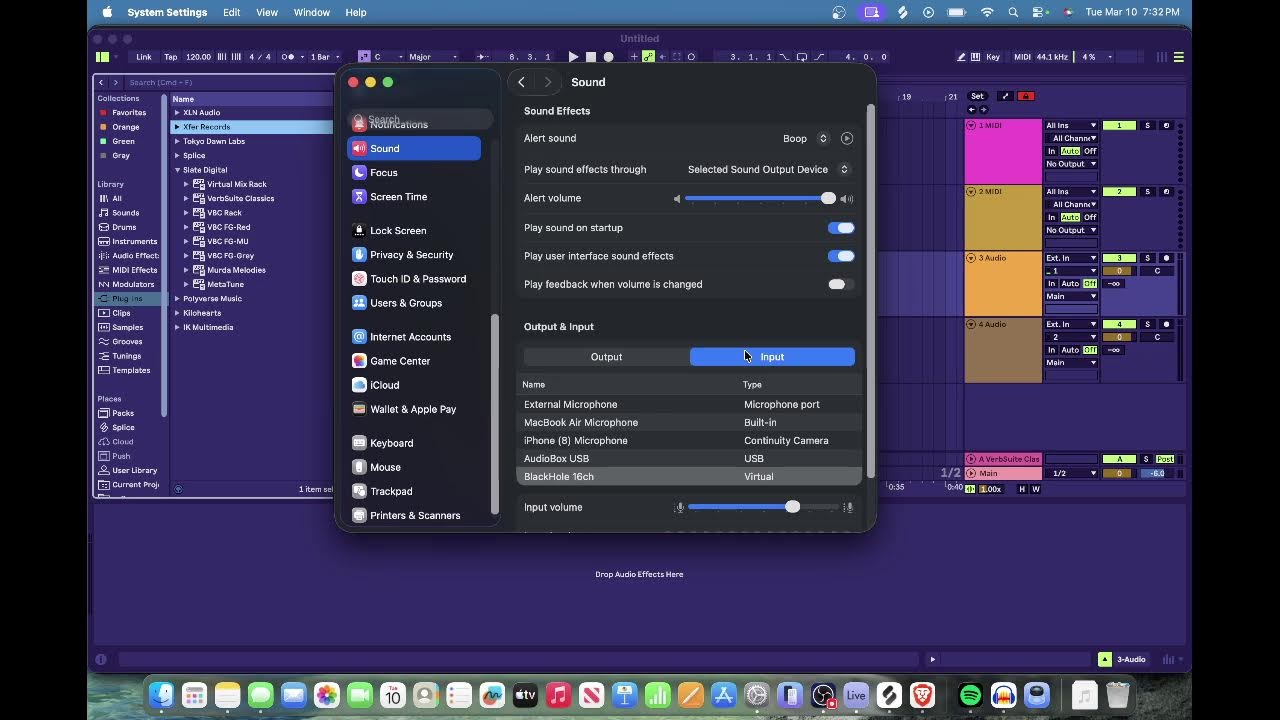Image resolution: width=1280 pixels, height=720 pixels.
Task: Switch to the Input tab
Action: (772, 357)
